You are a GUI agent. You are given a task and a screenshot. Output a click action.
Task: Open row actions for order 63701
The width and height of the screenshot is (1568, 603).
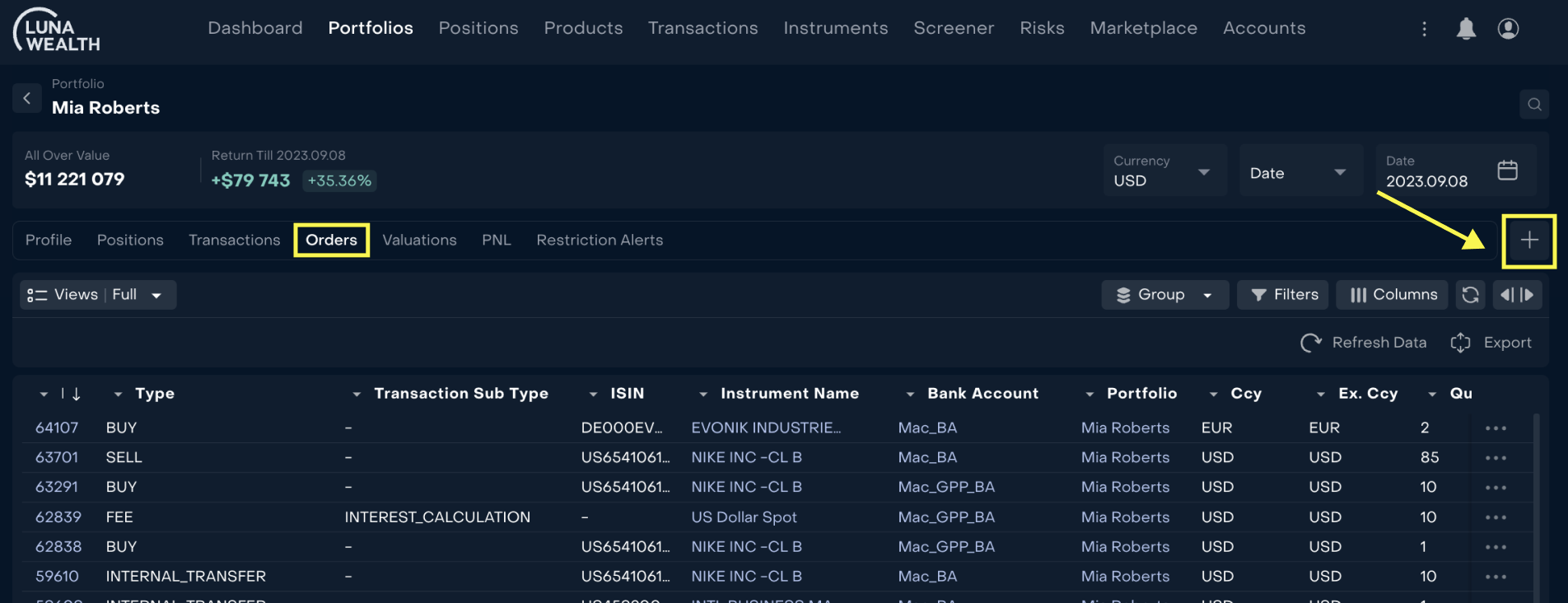click(1496, 458)
